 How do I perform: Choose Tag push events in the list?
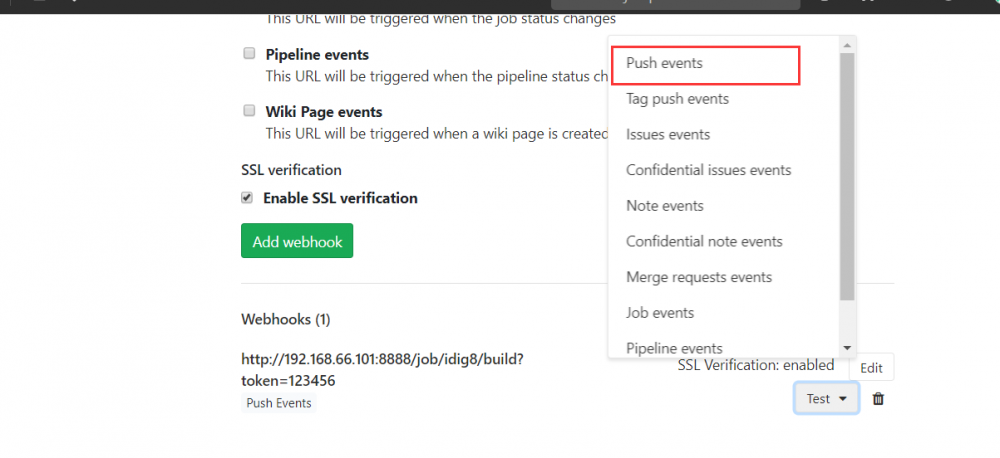(677, 99)
